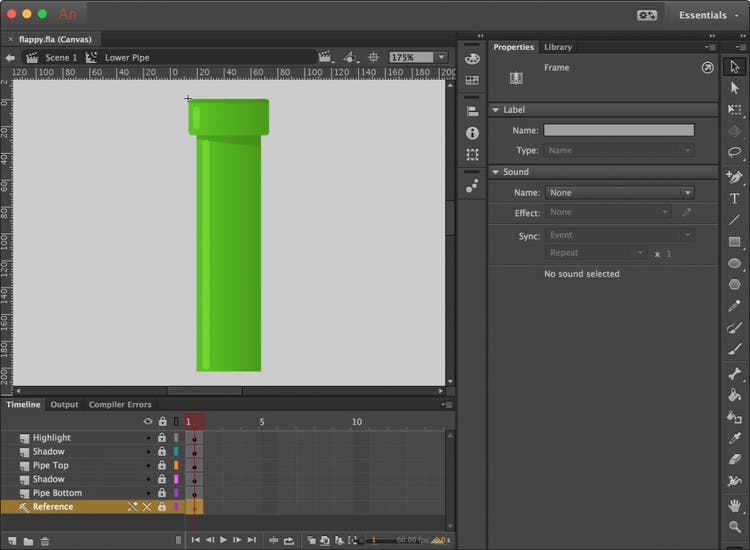Screen dimensions: 750x550
Task: Switch to the Library tab
Action: (558, 47)
